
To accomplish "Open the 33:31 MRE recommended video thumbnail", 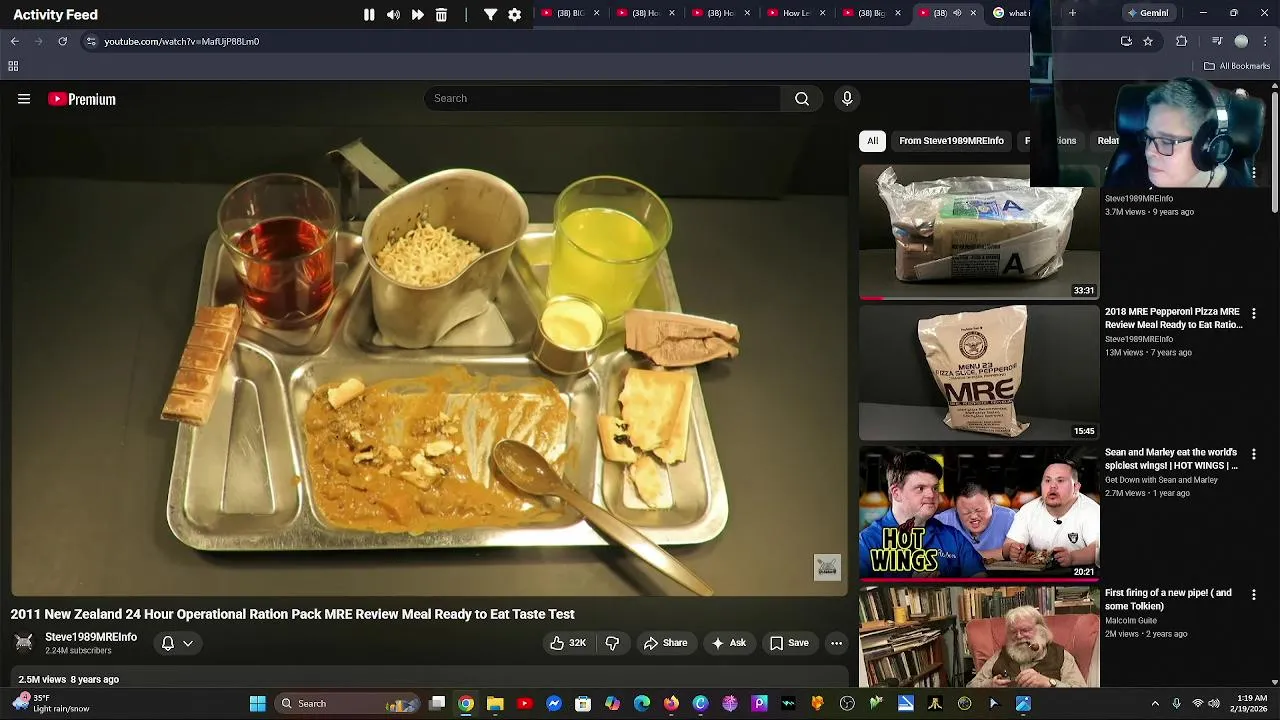I will [979, 232].
